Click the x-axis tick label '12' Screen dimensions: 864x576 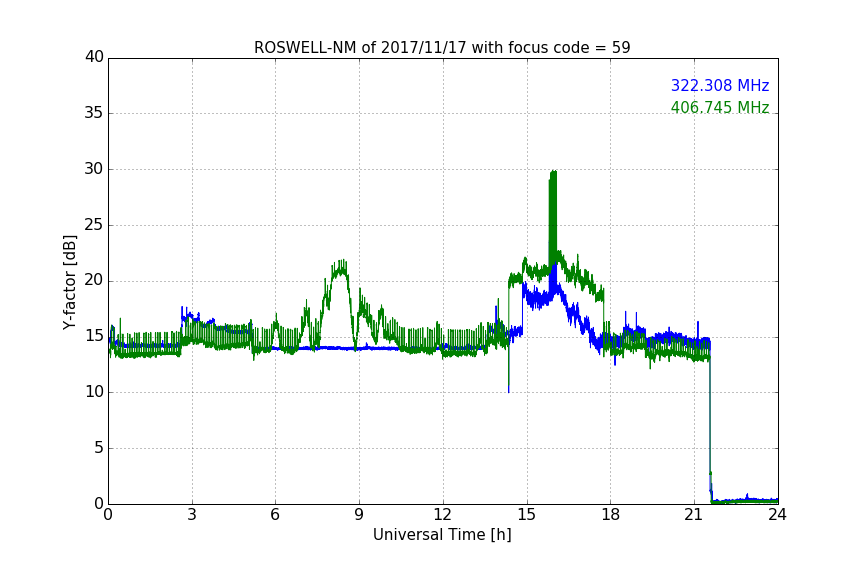tap(443, 515)
